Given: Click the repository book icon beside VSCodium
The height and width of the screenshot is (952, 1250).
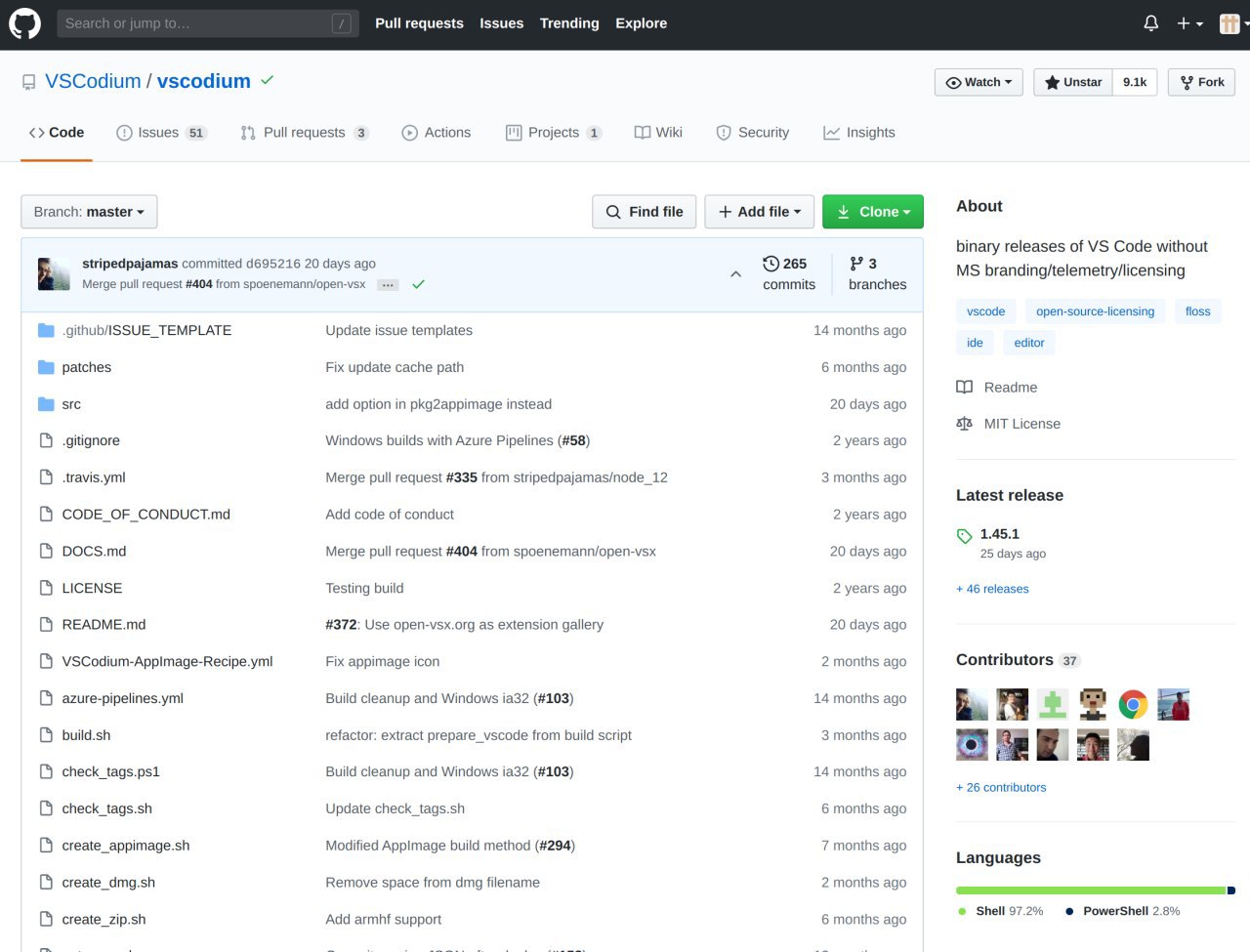Looking at the screenshot, I should [29, 82].
